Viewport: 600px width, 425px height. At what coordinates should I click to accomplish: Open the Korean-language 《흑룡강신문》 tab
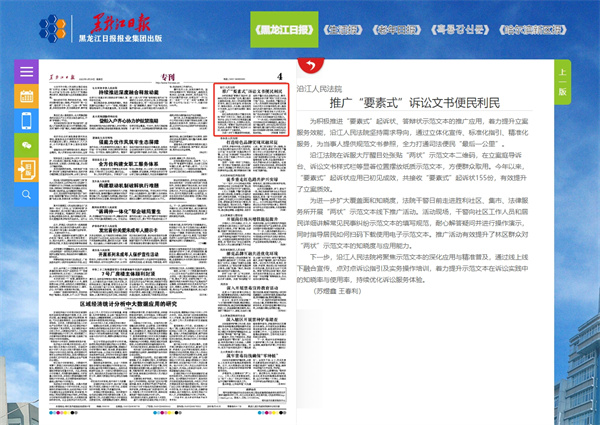tap(460, 30)
